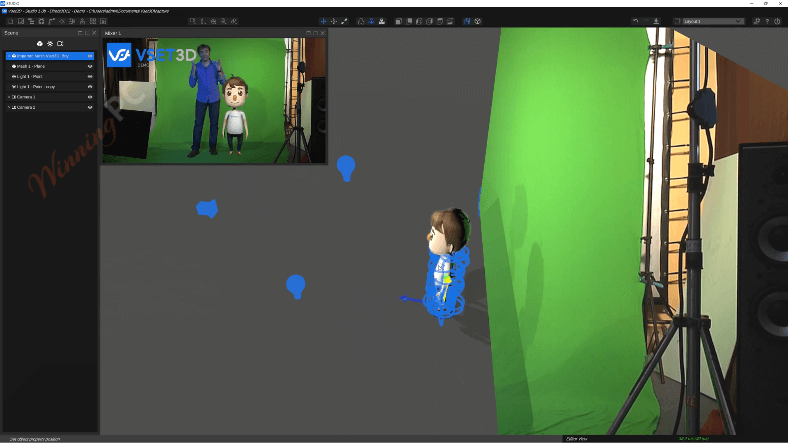Viewport: 788px width, 443px height.
Task: Toggle visibility of Light 1 - Point
Action: [90, 76]
